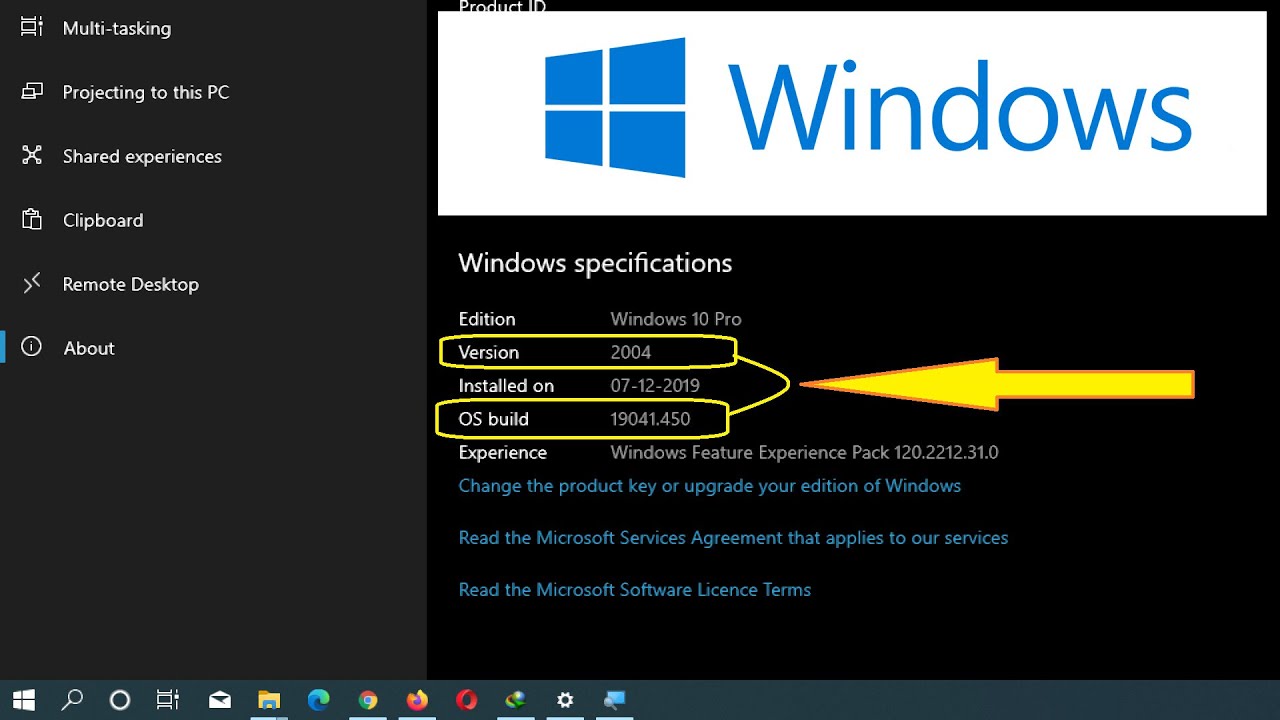Click the Projecting to this PC icon

point(32,92)
